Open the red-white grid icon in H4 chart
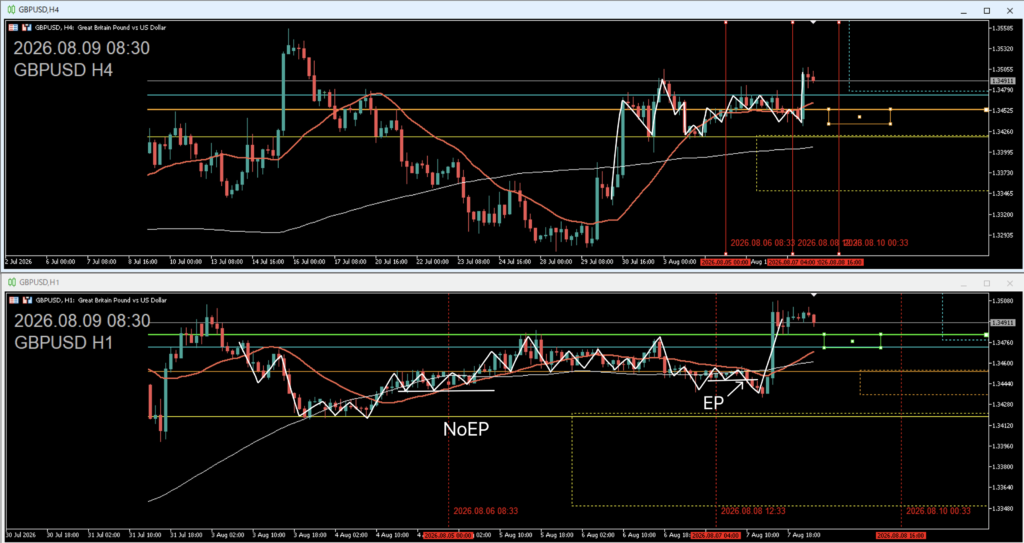The width and height of the screenshot is (1024, 543). [x=14, y=27]
